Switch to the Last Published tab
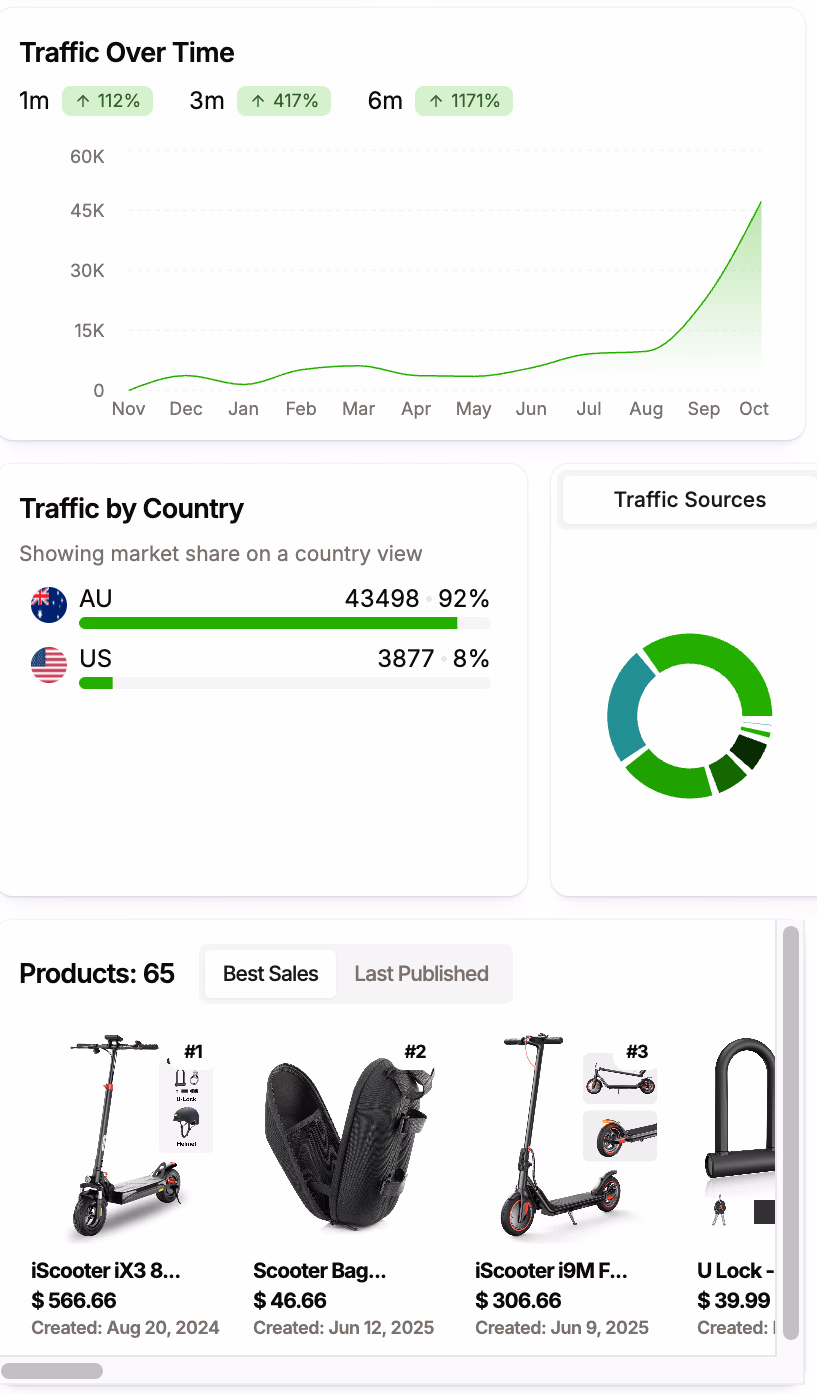This screenshot has height=1394, width=817. pos(421,973)
